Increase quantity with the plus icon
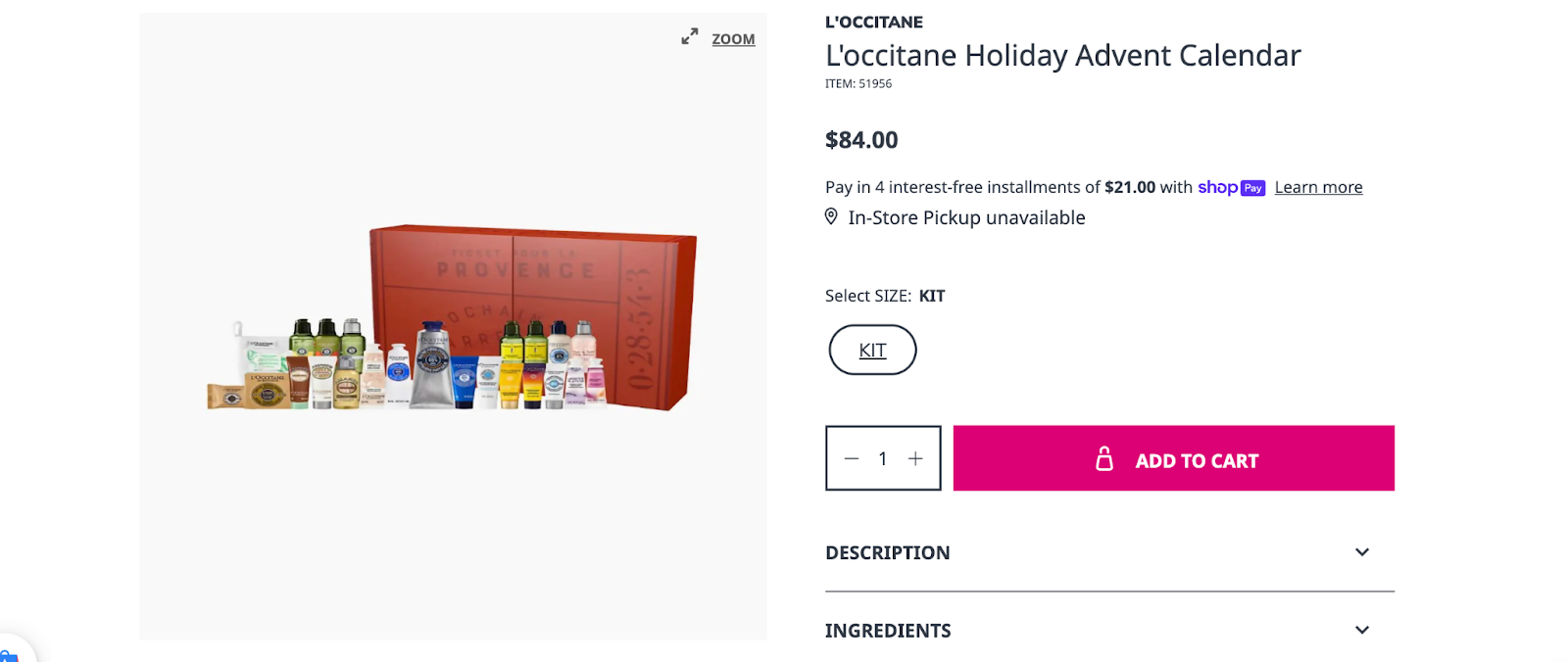The height and width of the screenshot is (662, 1568). tap(915, 458)
